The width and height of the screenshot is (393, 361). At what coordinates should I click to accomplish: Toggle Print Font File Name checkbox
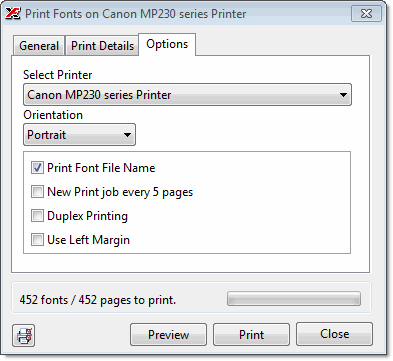click(37, 167)
